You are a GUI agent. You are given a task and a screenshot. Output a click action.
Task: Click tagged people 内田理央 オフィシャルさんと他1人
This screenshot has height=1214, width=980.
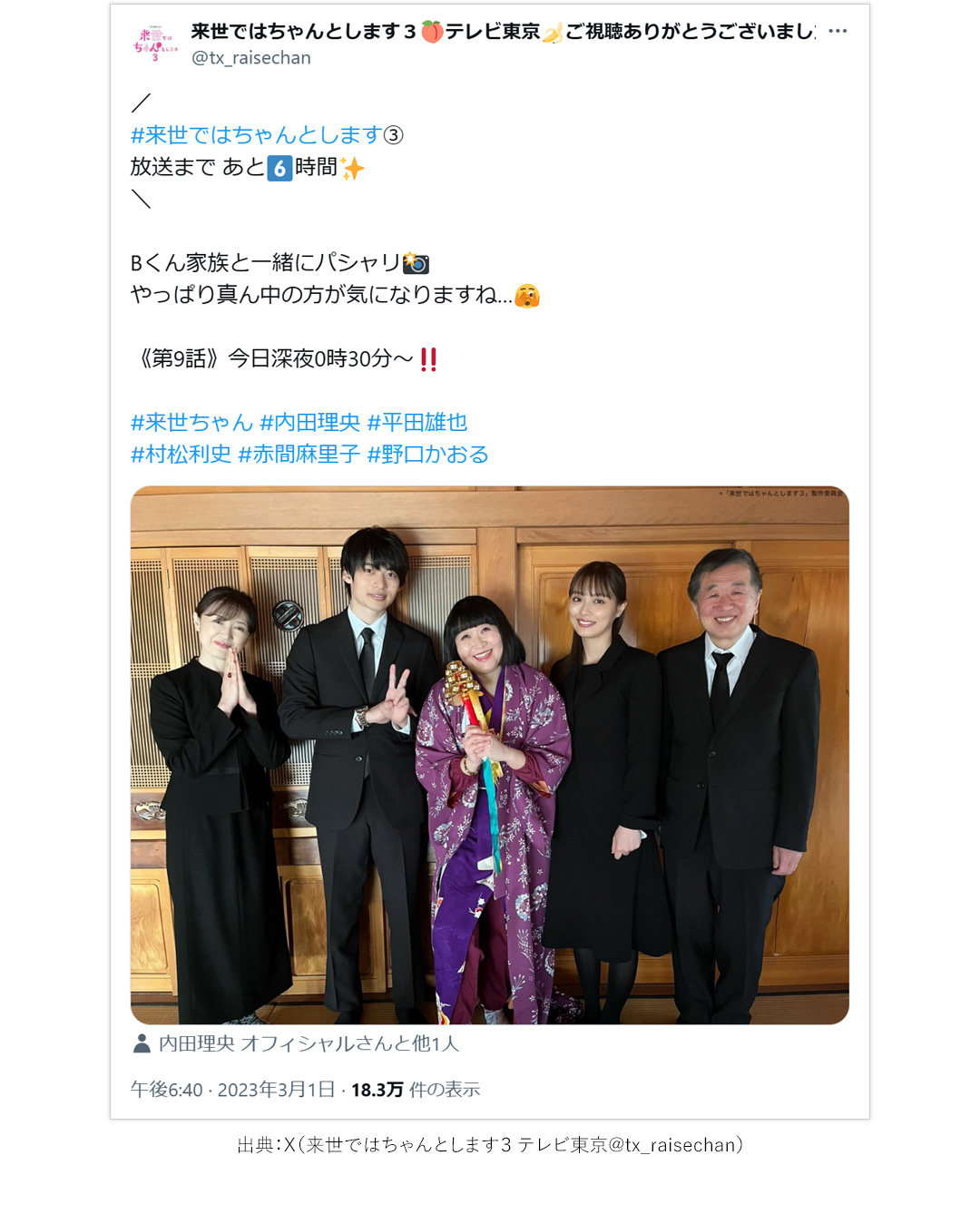[x=309, y=1044]
